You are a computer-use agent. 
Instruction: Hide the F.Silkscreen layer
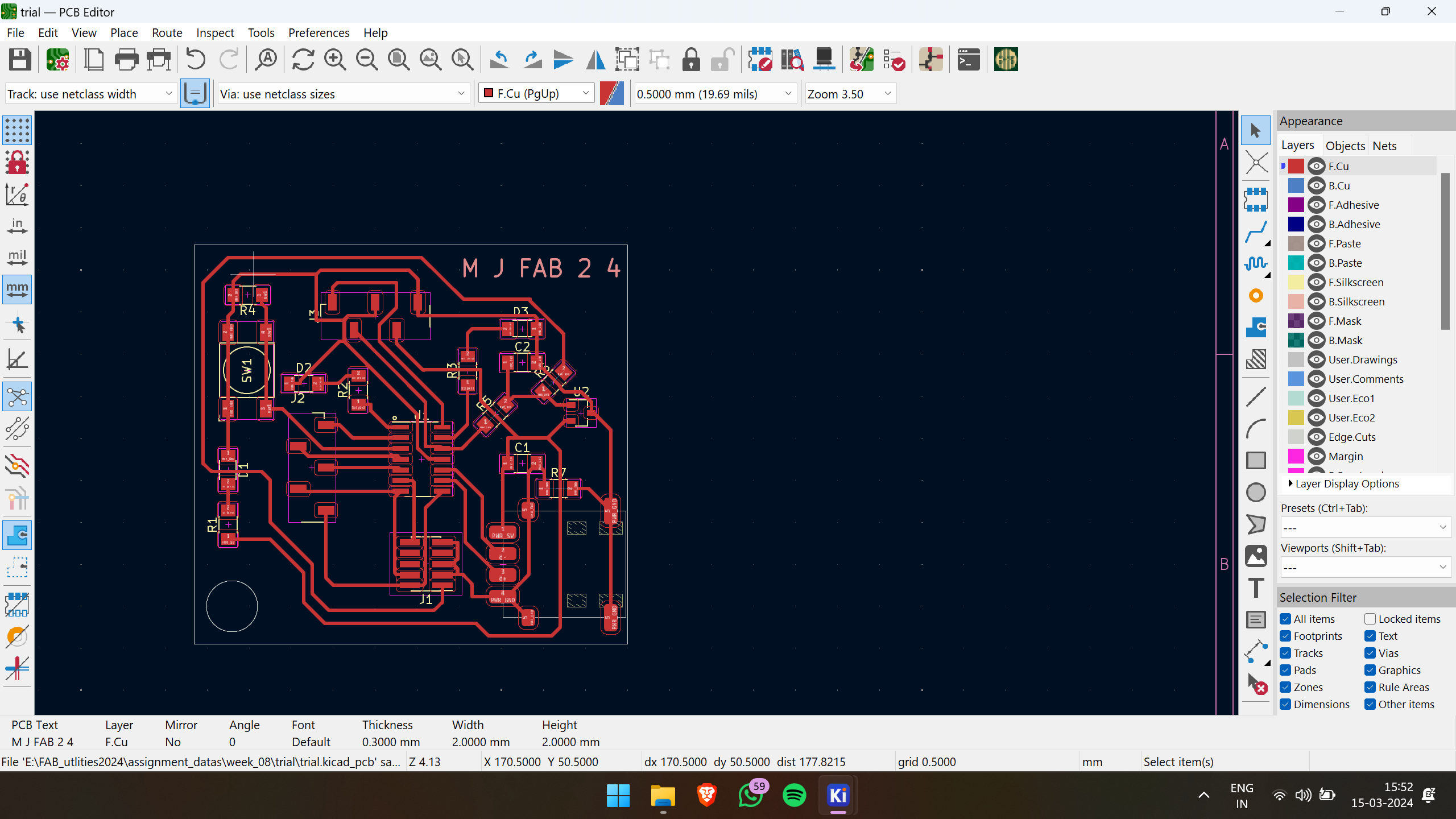coord(1316,282)
